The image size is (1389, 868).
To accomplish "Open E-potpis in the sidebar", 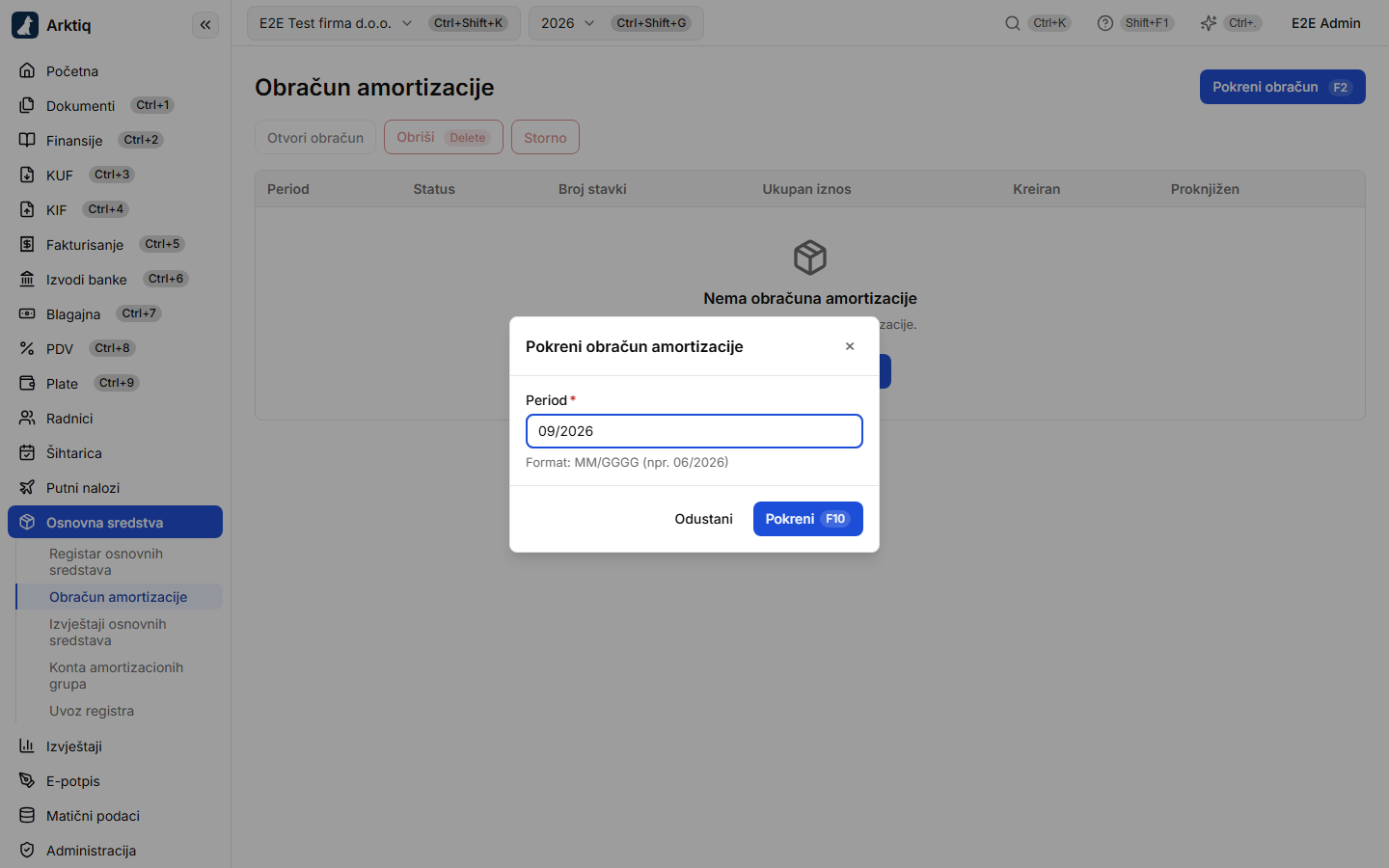I will coord(115,780).
